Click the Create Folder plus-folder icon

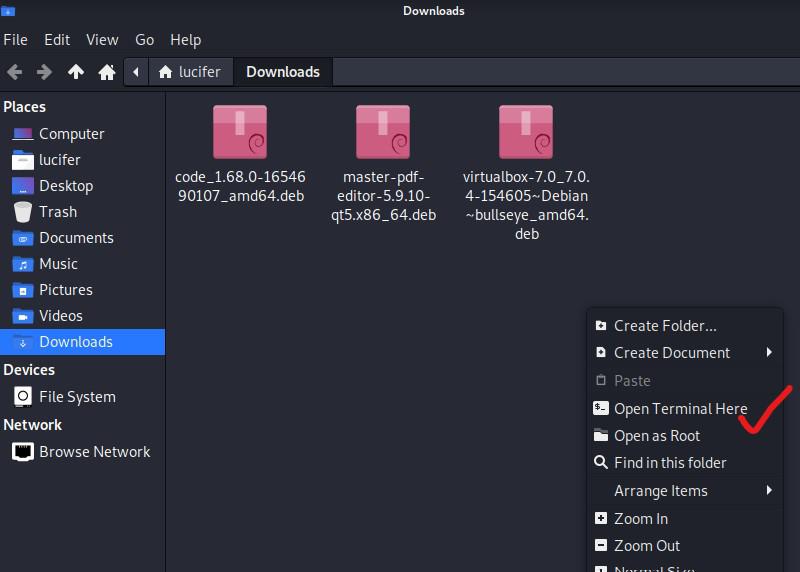tap(601, 326)
